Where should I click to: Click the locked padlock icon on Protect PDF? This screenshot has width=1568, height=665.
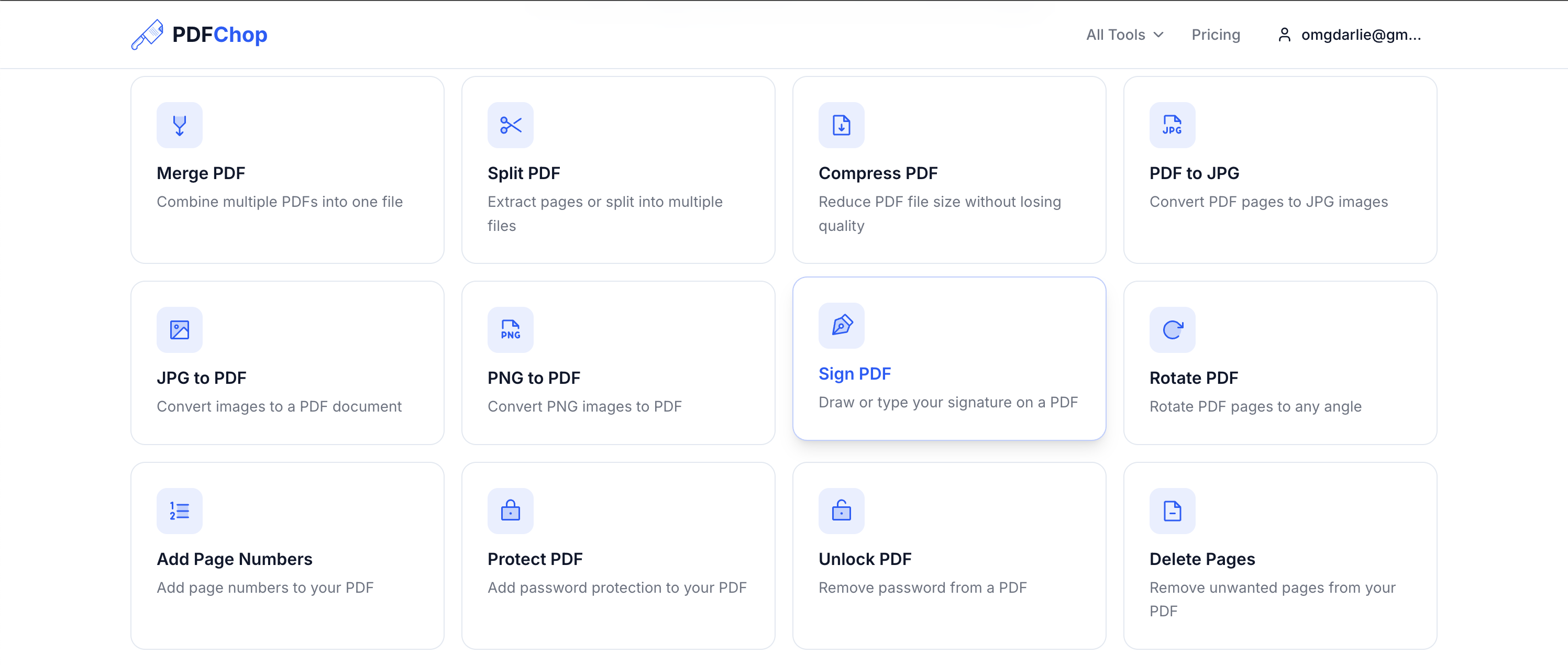(x=511, y=511)
